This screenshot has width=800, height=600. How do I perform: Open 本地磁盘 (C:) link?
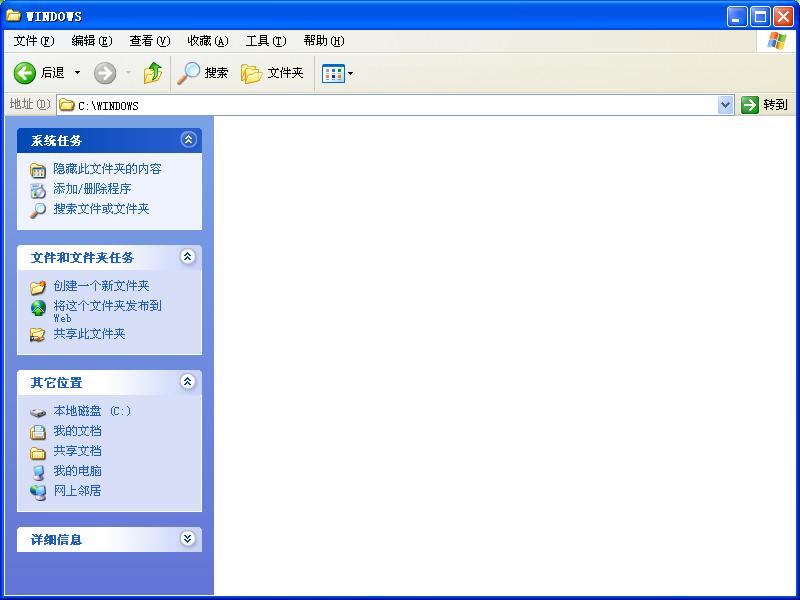[92, 411]
